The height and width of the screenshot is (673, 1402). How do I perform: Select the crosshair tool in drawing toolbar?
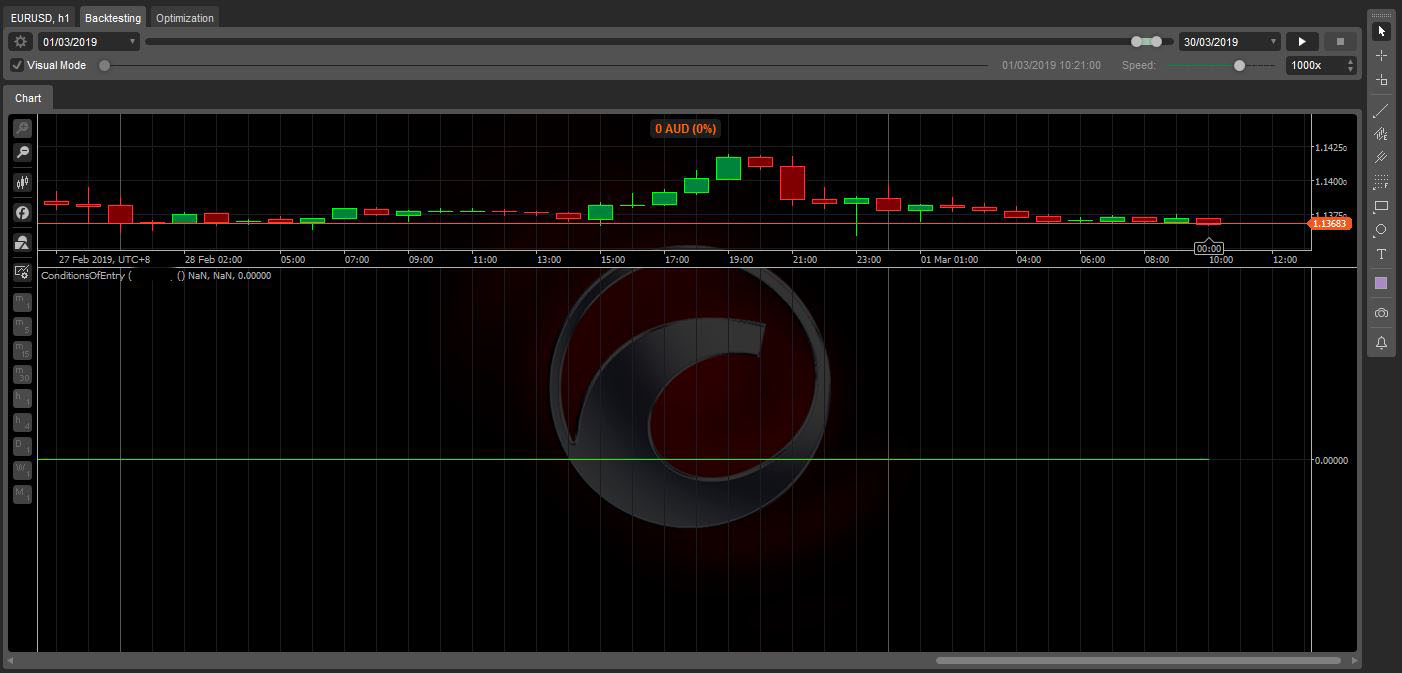[1381, 56]
